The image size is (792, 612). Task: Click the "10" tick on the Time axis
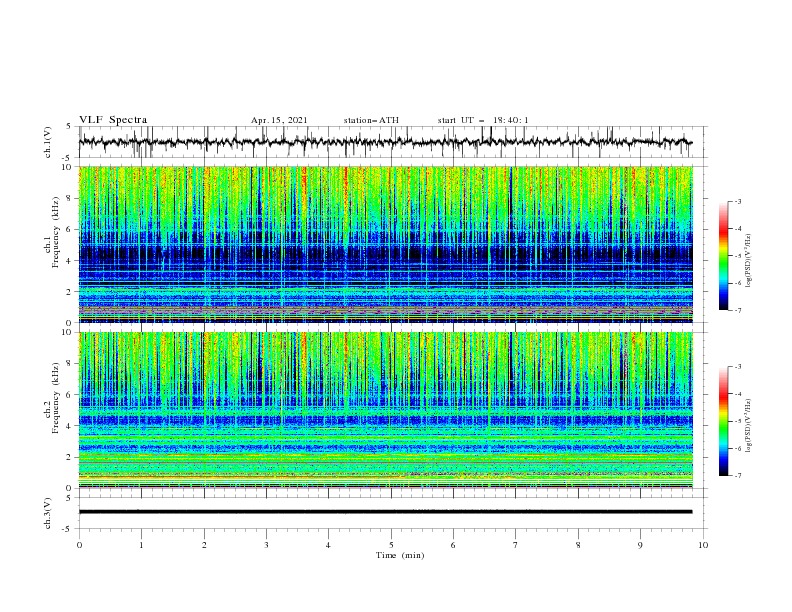click(x=703, y=545)
